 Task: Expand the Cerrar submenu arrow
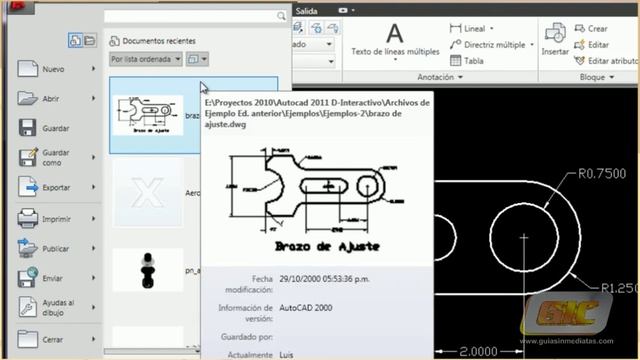coord(93,339)
